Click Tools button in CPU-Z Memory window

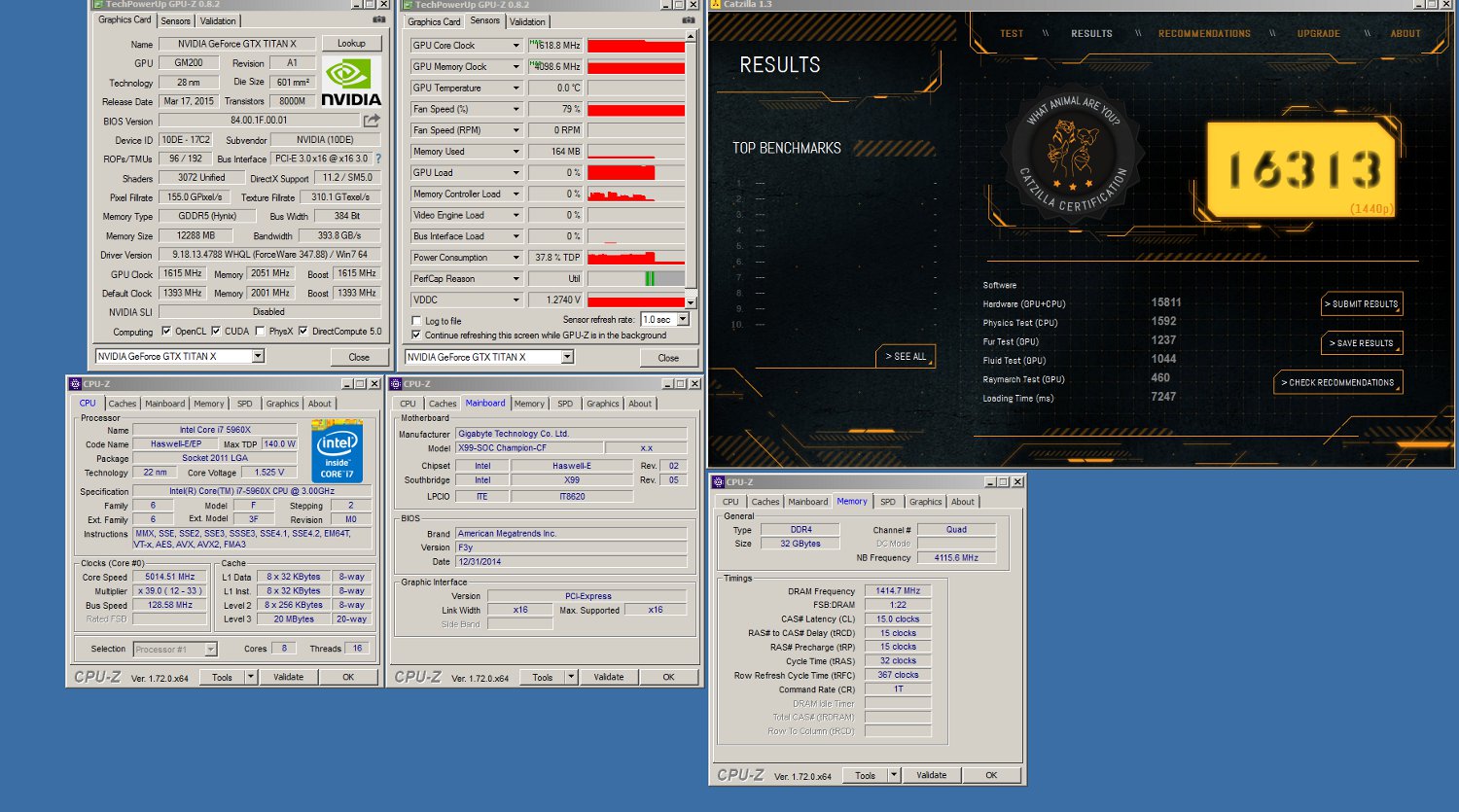(865, 776)
